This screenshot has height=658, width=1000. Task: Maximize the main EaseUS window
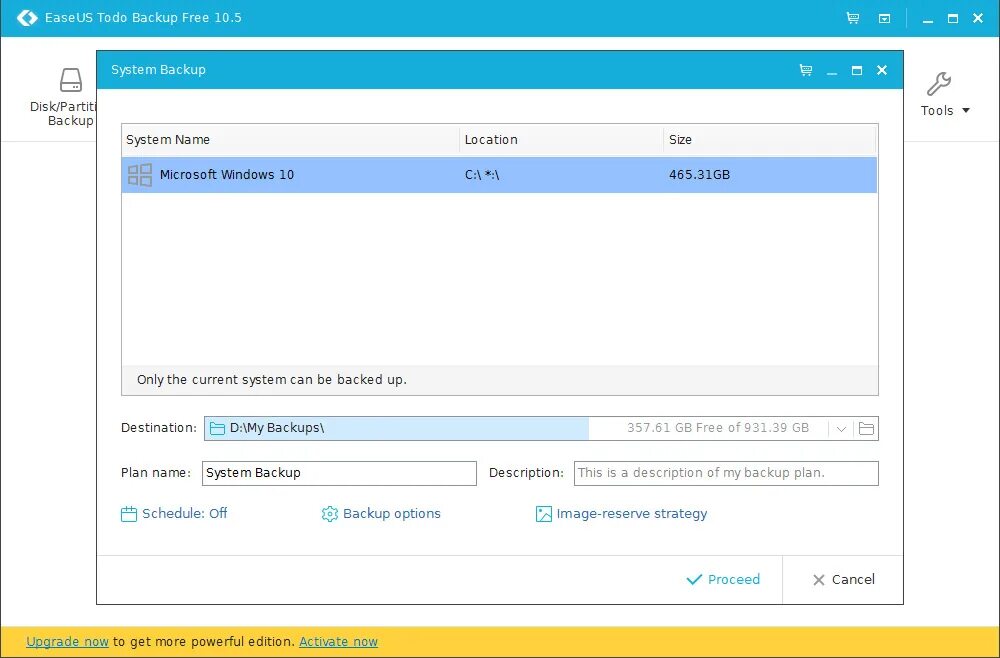pyautogui.click(x=953, y=18)
